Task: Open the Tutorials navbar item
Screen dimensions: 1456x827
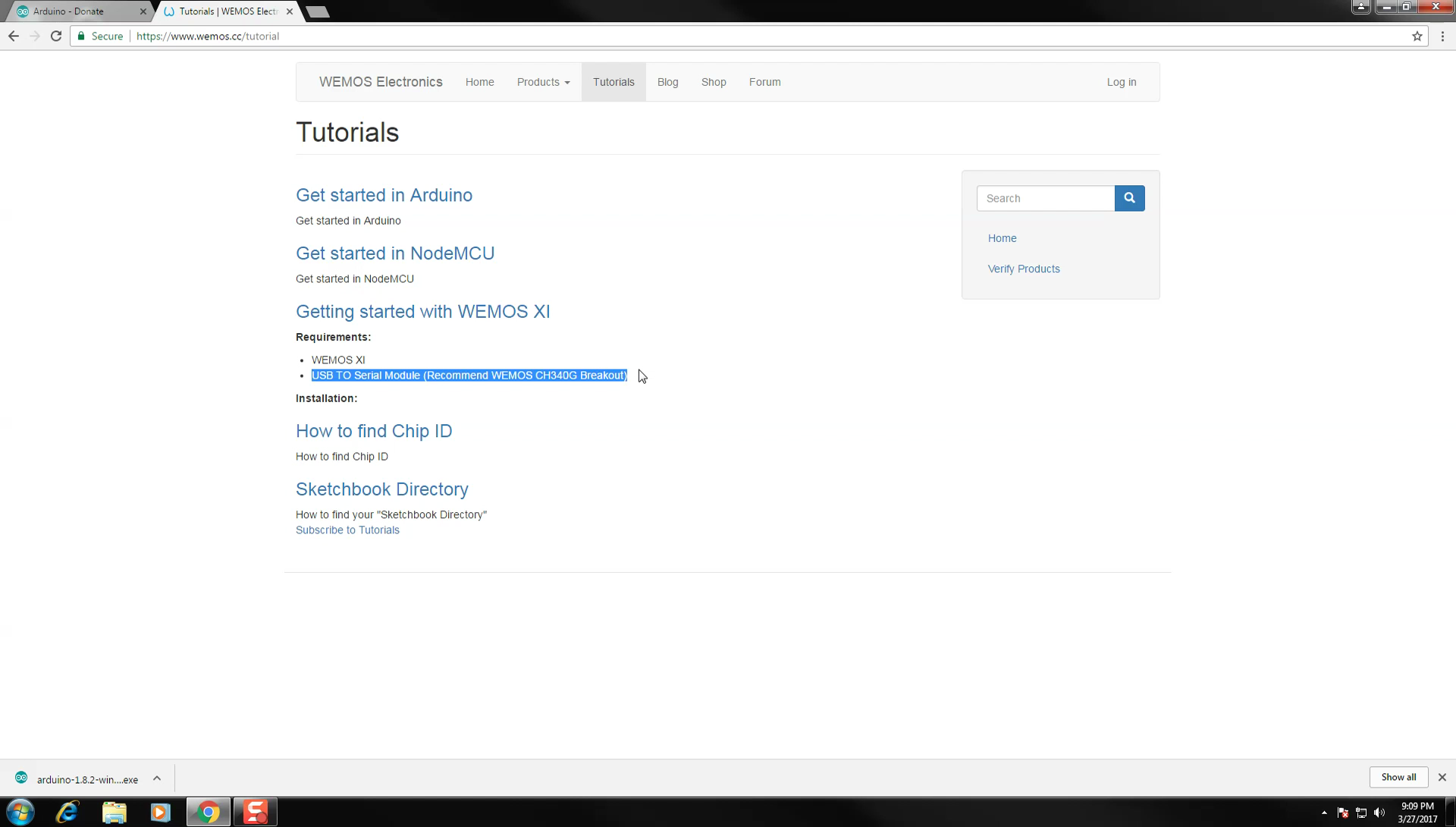Action: (613, 82)
